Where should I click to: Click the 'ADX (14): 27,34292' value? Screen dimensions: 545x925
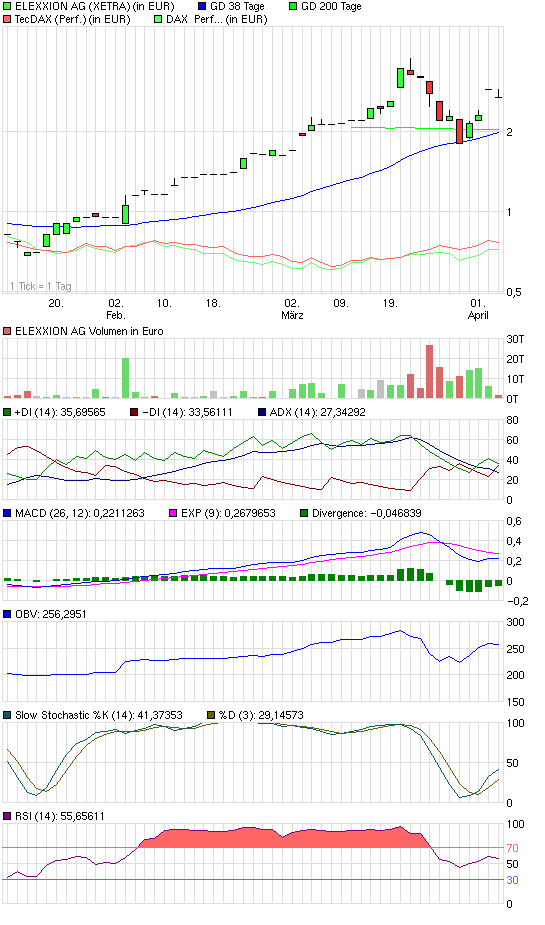click(317, 412)
